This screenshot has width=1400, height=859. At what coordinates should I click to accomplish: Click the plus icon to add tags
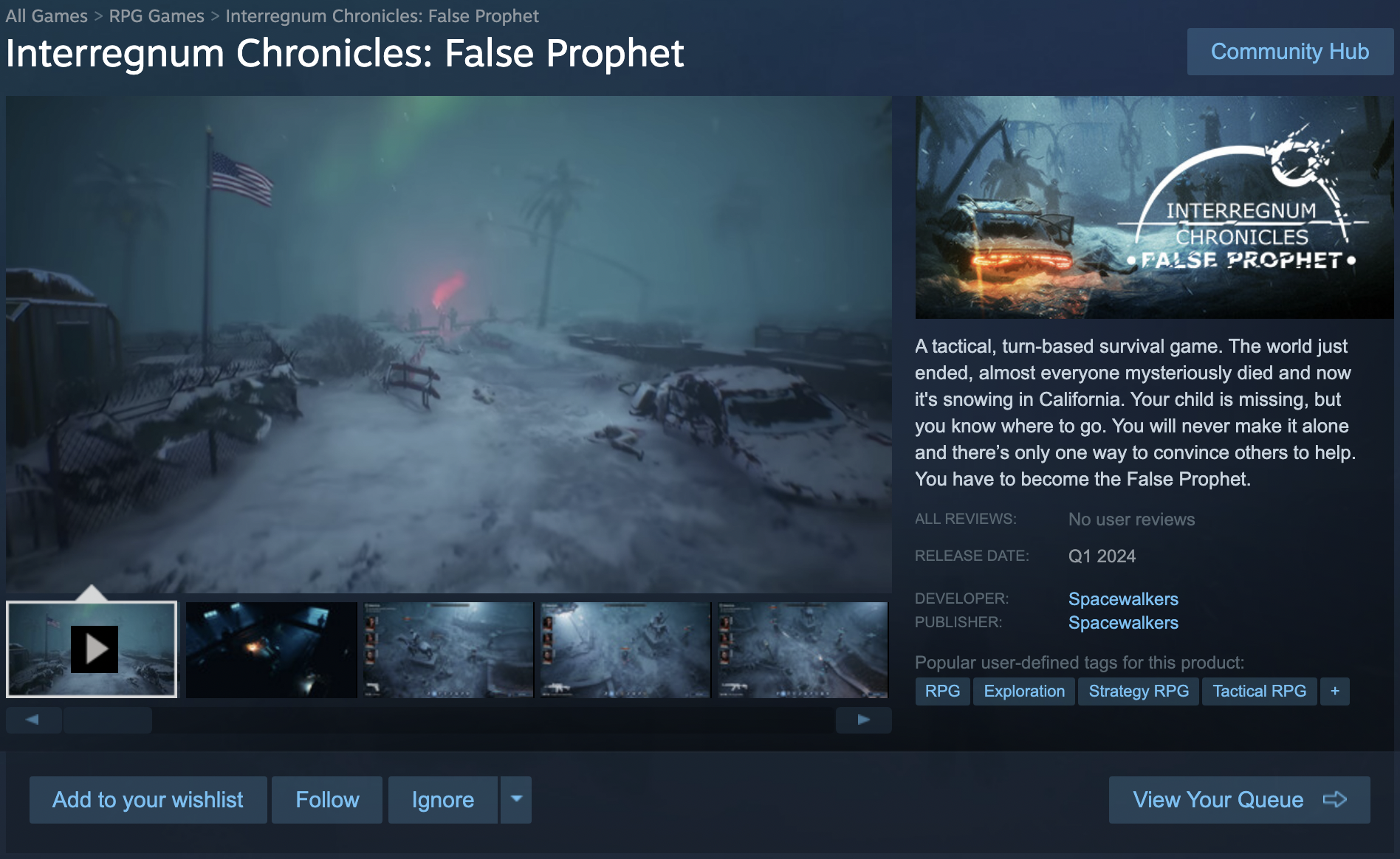pyautogui.click(x=1335, y=691)
